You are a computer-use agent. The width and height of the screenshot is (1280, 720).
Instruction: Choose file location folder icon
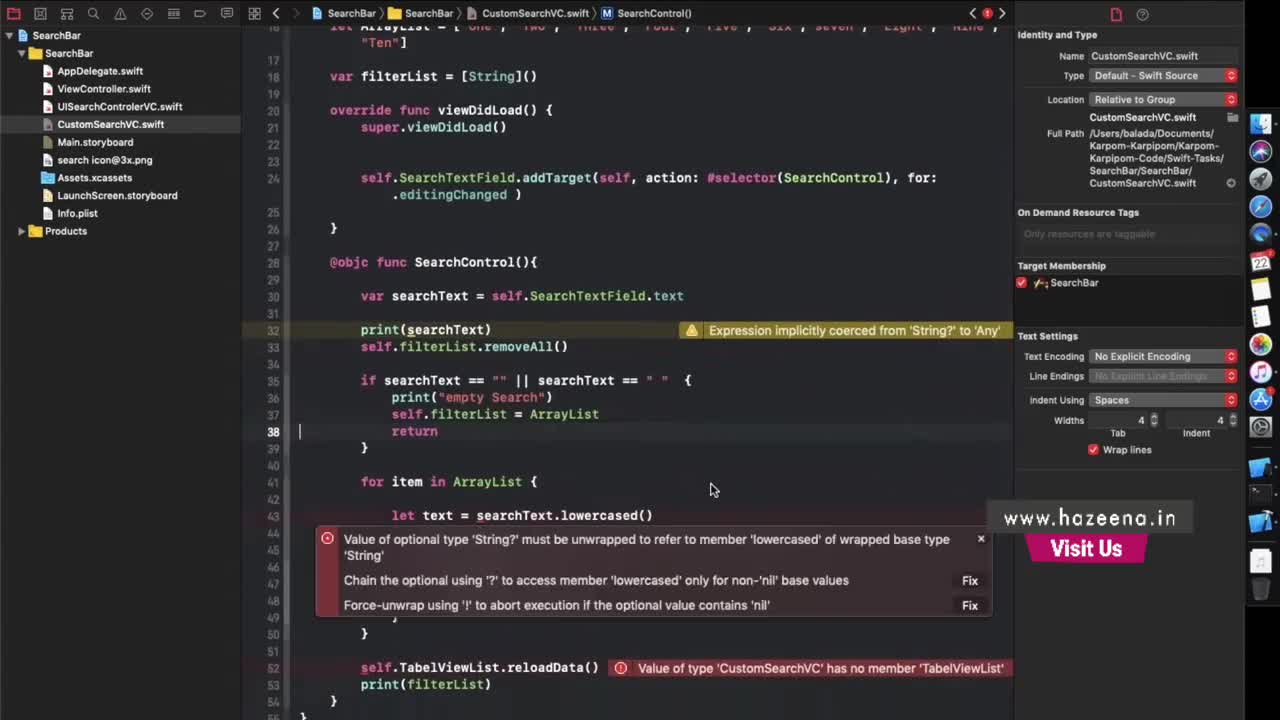tap(1232, 117)
